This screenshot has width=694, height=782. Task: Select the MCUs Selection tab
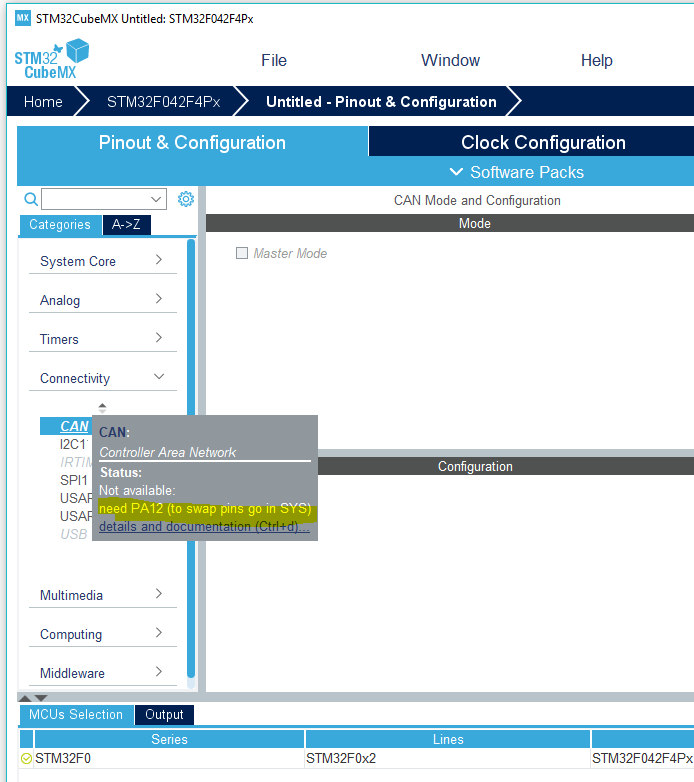(x=76, y=714)
